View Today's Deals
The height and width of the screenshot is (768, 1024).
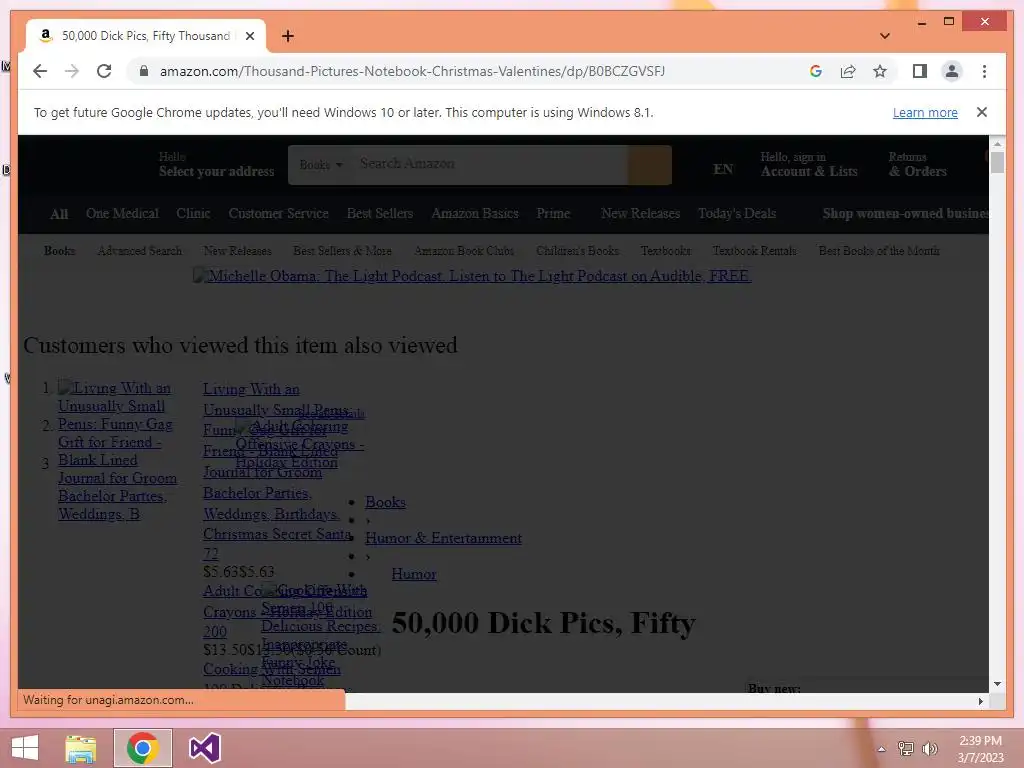pos(737,214)
